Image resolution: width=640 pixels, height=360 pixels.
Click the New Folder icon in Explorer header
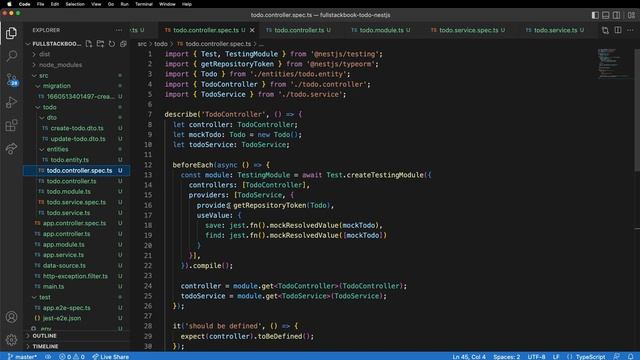point(100,44)
